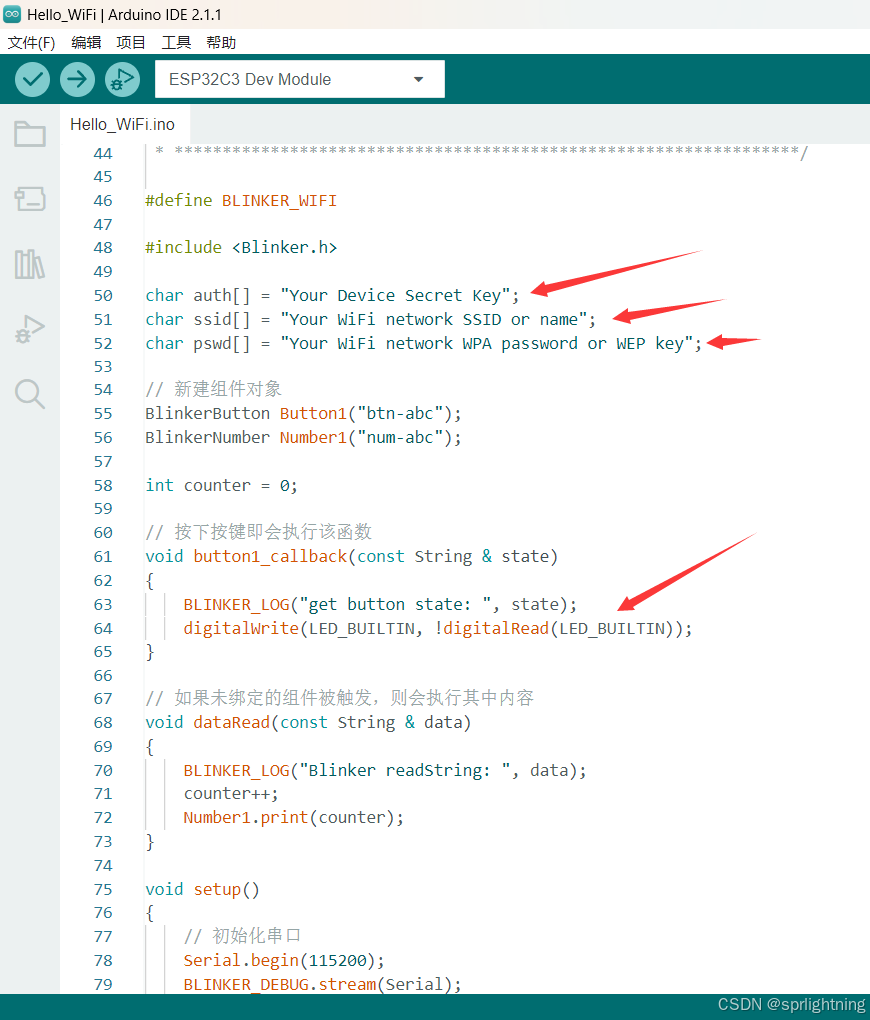The image size is (870, 1020).
Task: Click "int counter = 0;" line
Action: click(x=221, y=485)
